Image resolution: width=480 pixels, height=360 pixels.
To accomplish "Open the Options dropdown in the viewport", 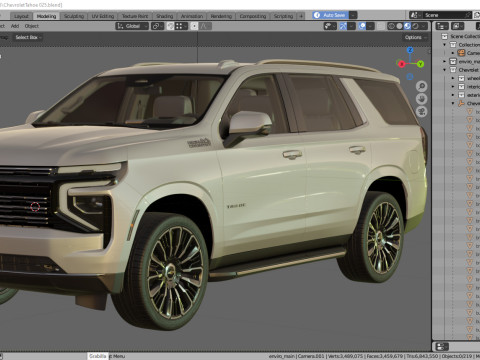I will click(x=416, y=37).
